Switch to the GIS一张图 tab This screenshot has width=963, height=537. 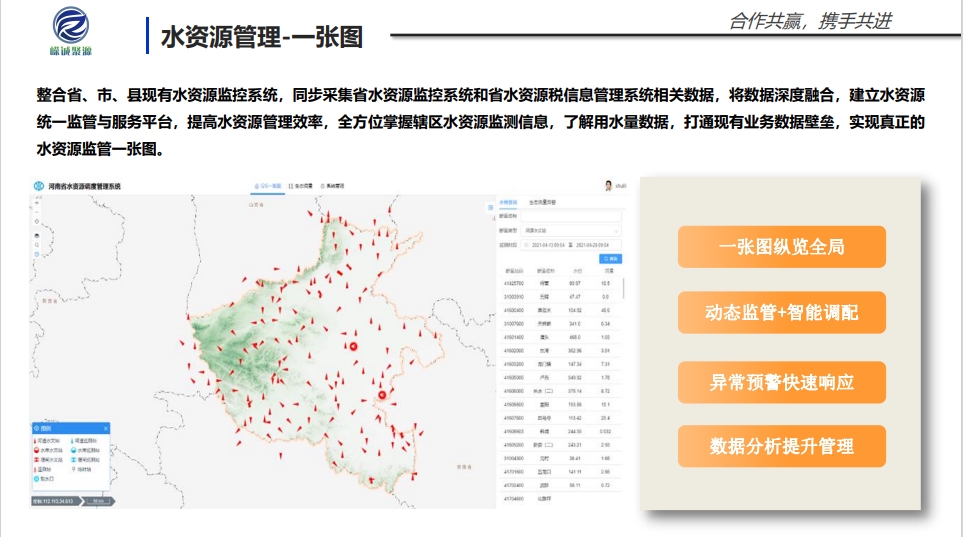269,186
